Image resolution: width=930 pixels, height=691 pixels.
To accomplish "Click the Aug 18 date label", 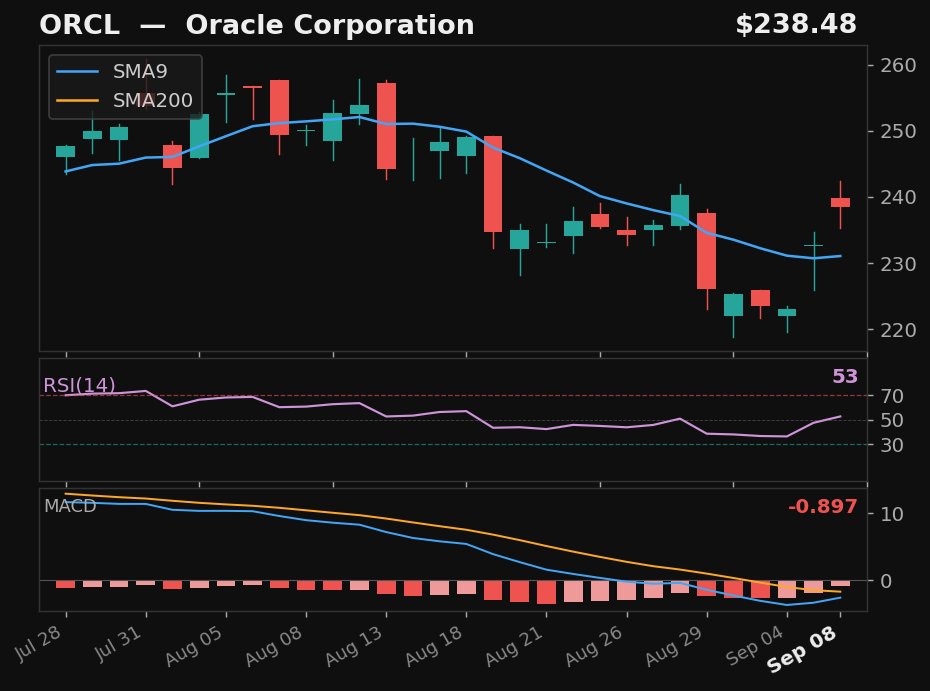I will pyautogui.click(x=435, y=645).
